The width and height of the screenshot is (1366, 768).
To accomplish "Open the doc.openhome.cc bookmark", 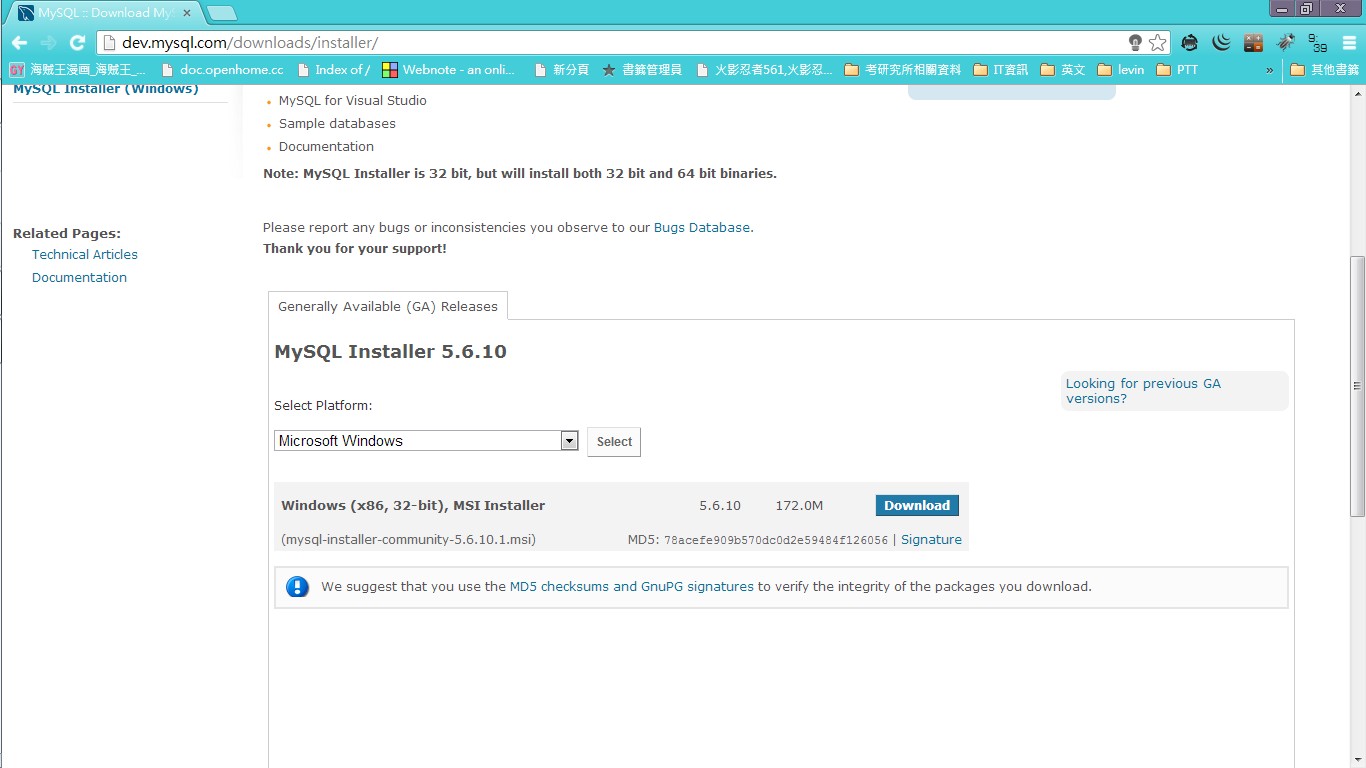I will (222, 70).
